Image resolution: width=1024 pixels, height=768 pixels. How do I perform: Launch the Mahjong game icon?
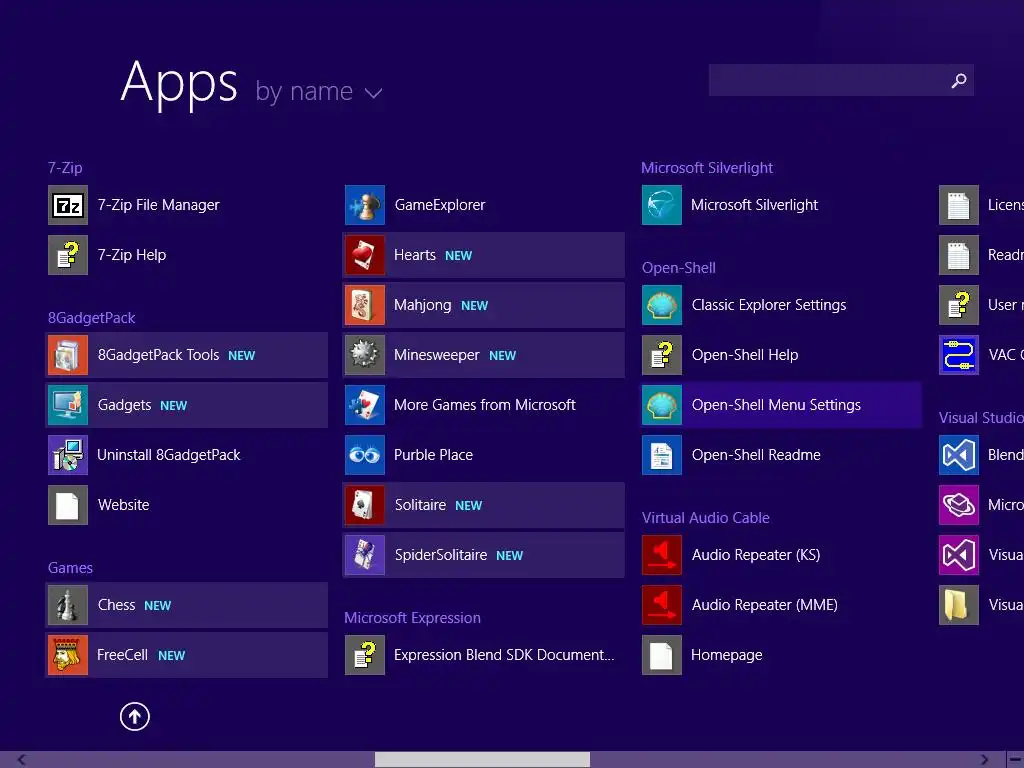point(365,305)
